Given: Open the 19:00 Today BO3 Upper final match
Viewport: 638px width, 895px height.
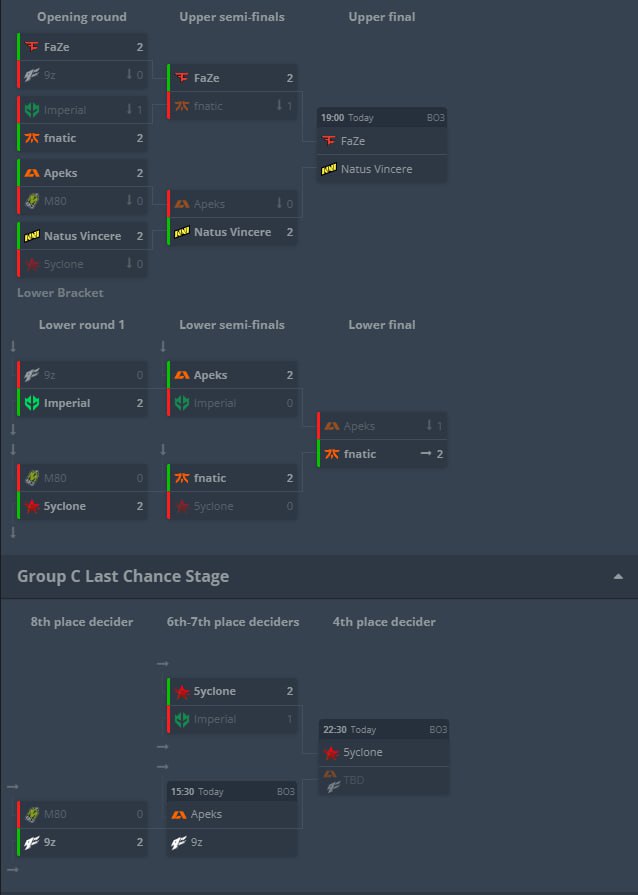Looking at the screenshot, I should [382, 145].
